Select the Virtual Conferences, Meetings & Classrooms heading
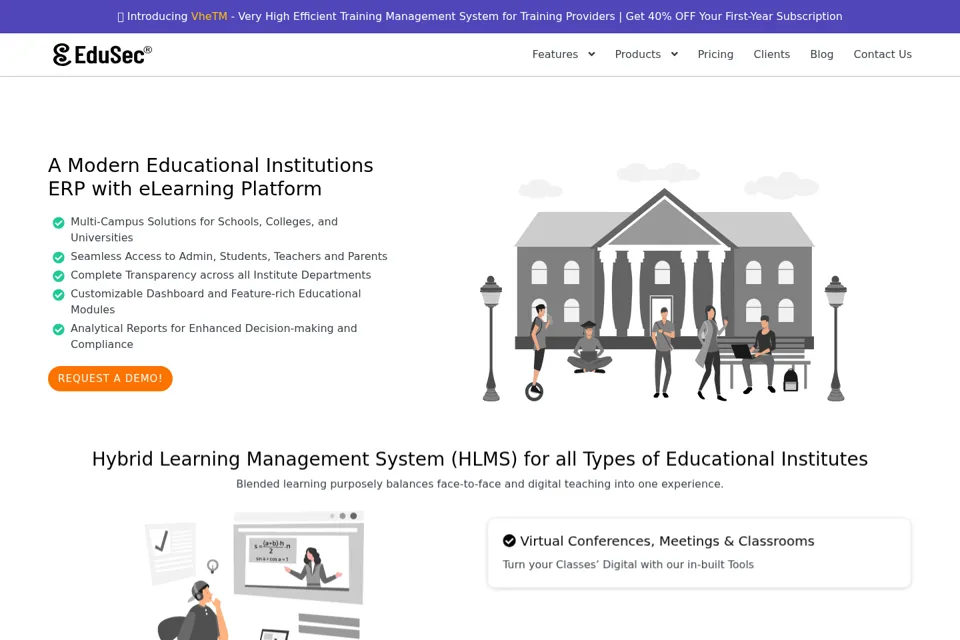Viewport: 960px width, 640px height. [667, 541]
